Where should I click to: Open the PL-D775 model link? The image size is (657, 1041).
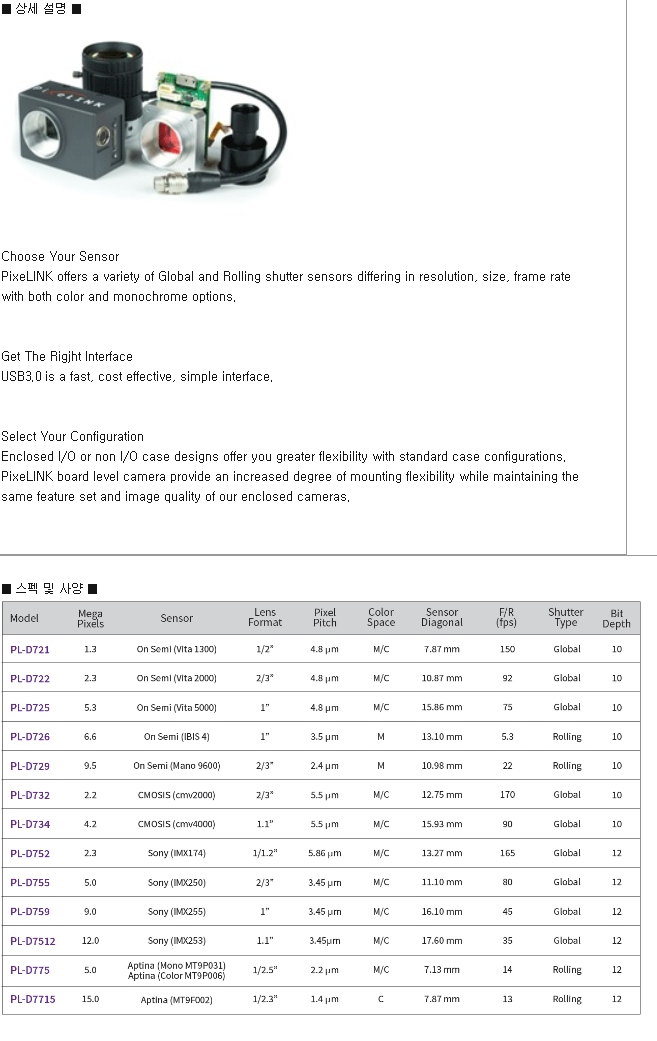click(x=30, y=970)
